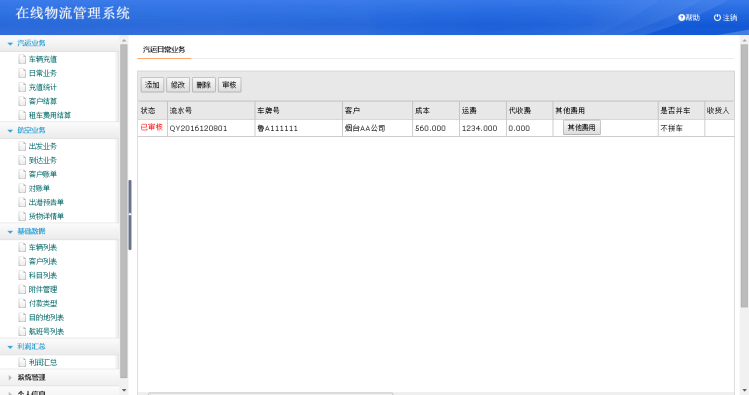The width and height of the screenshot is (749, 395).
Task: Open the 出港预告单 page
Action: 46,202
